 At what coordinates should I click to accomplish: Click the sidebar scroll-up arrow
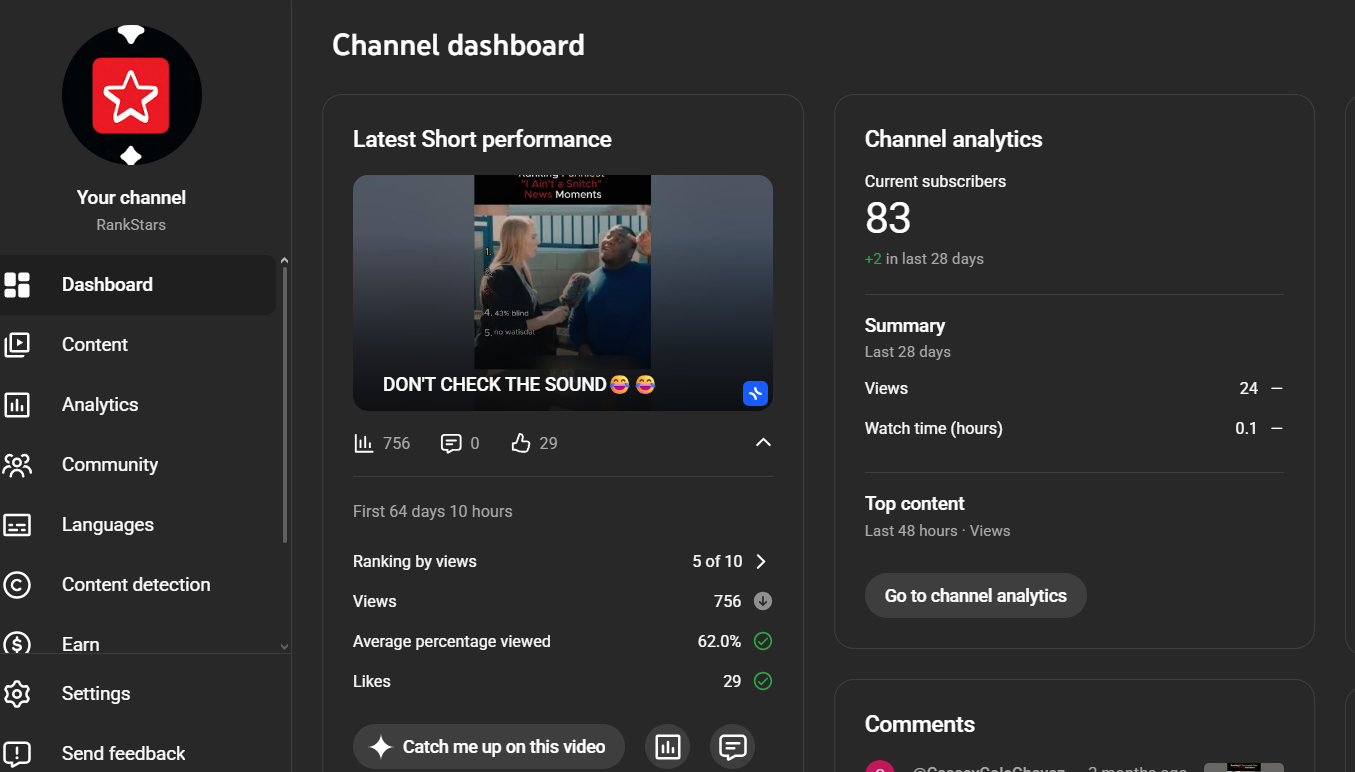pos(284,261)
